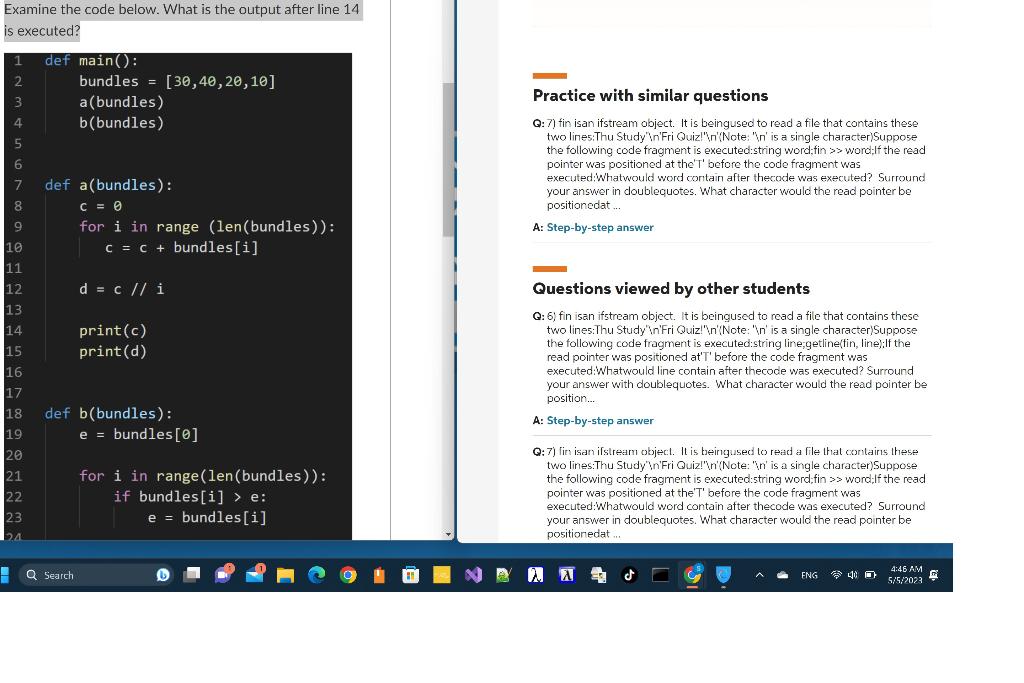This screenshot has width=1024, height=683.
Task: Open Task View on the taskbar
Action: tap(191, 575)
